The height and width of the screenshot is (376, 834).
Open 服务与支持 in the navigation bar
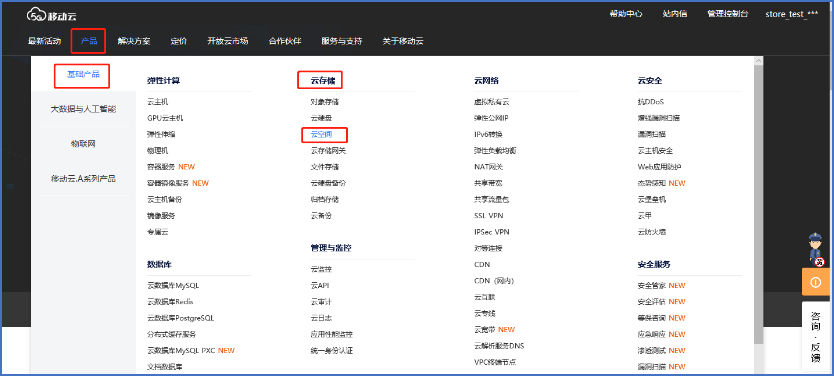(x=341, y=41)
